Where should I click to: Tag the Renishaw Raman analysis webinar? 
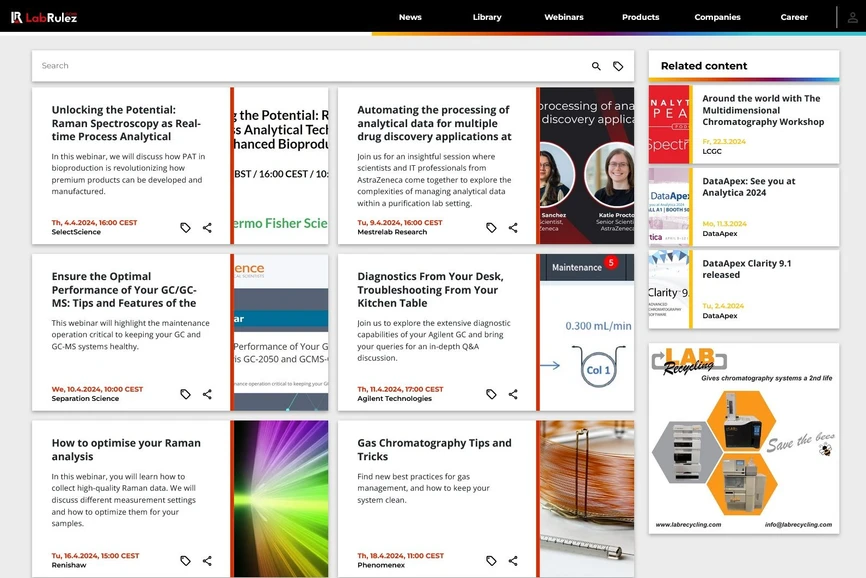pos(185,561)
